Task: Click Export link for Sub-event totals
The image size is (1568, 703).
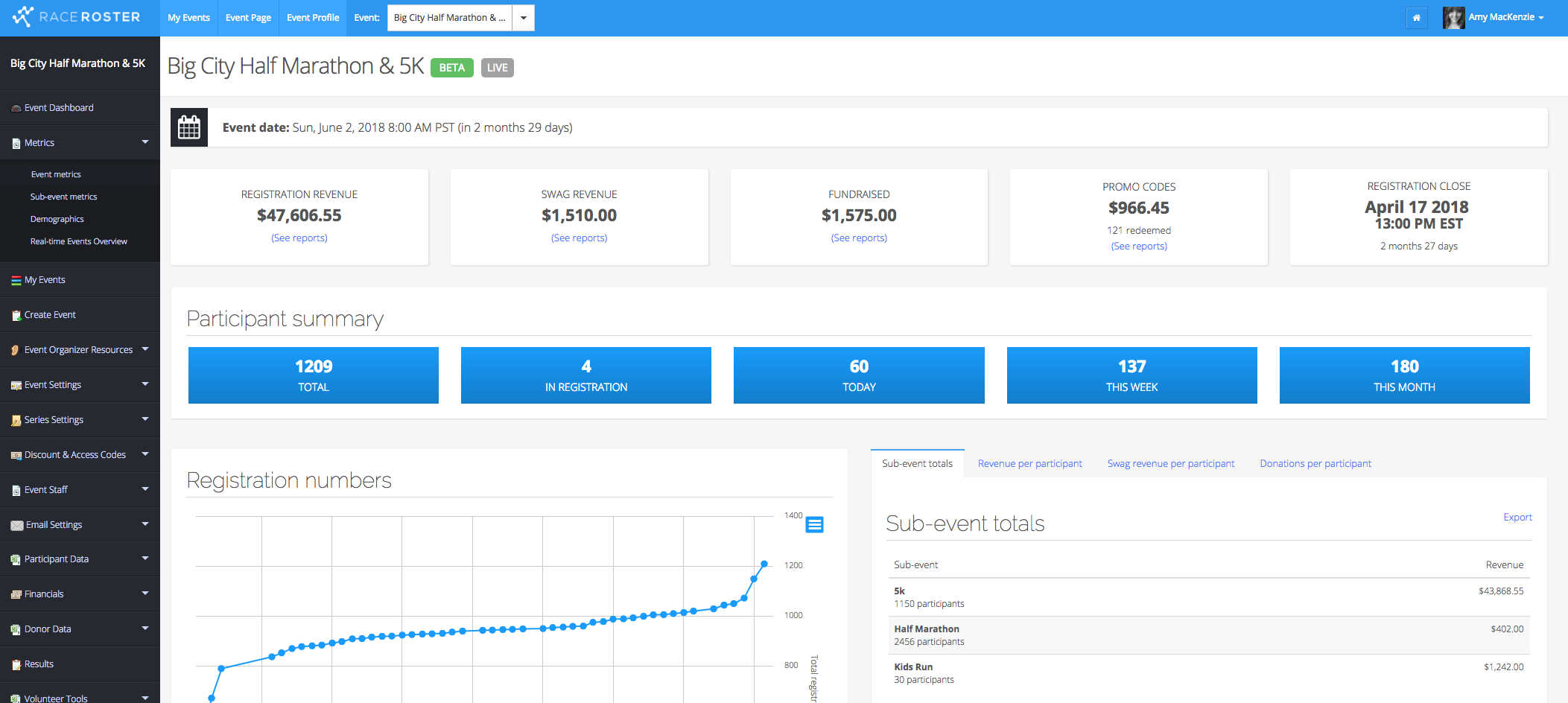Action: [x=1517, y=518]
